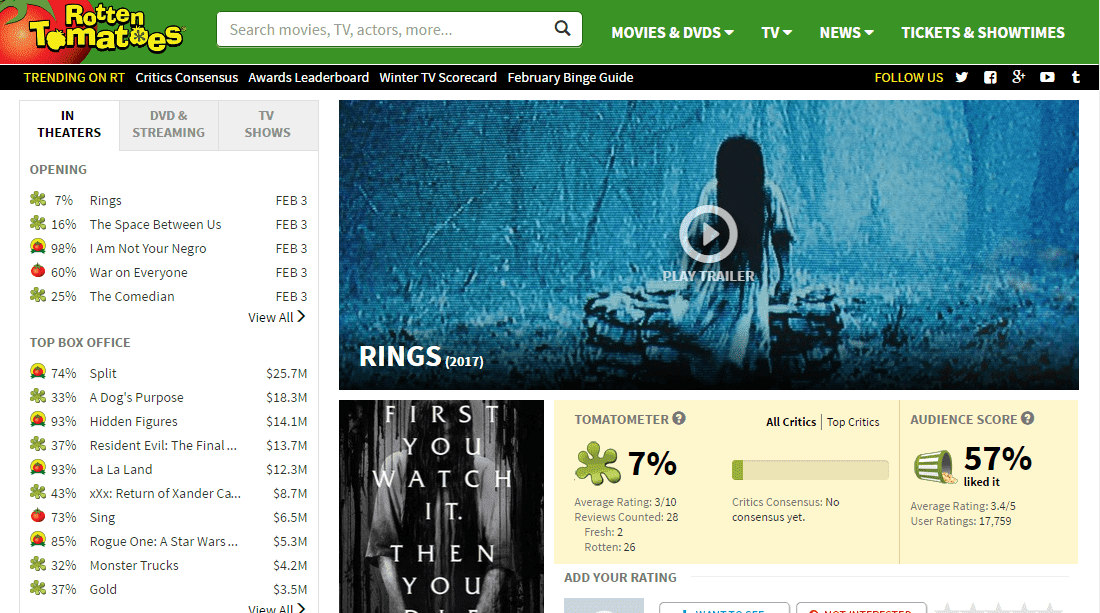The height and width of the screenshot is (613, 1100).
Task: Open The Space Between Us movie link
Action: tap(155, 224)
